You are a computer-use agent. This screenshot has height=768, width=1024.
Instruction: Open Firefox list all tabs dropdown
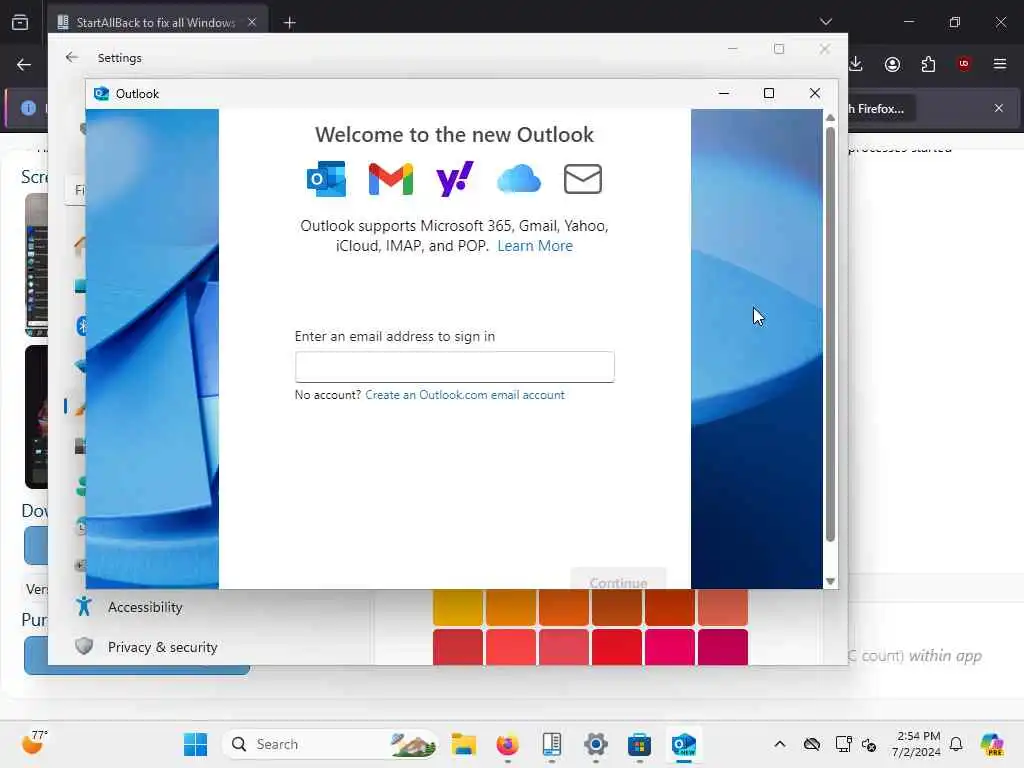826,22
